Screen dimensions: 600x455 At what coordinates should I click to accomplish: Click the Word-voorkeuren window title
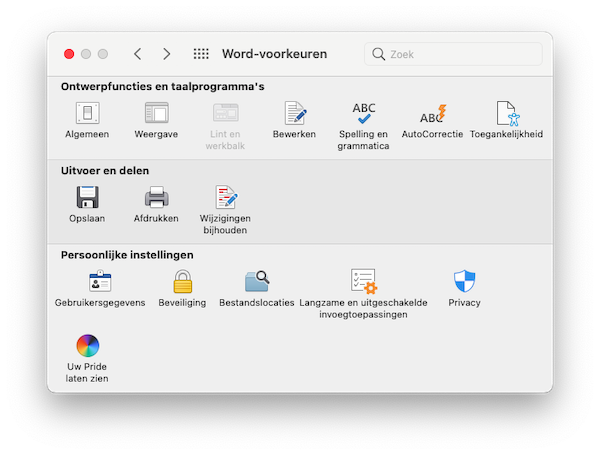point(274,54)
